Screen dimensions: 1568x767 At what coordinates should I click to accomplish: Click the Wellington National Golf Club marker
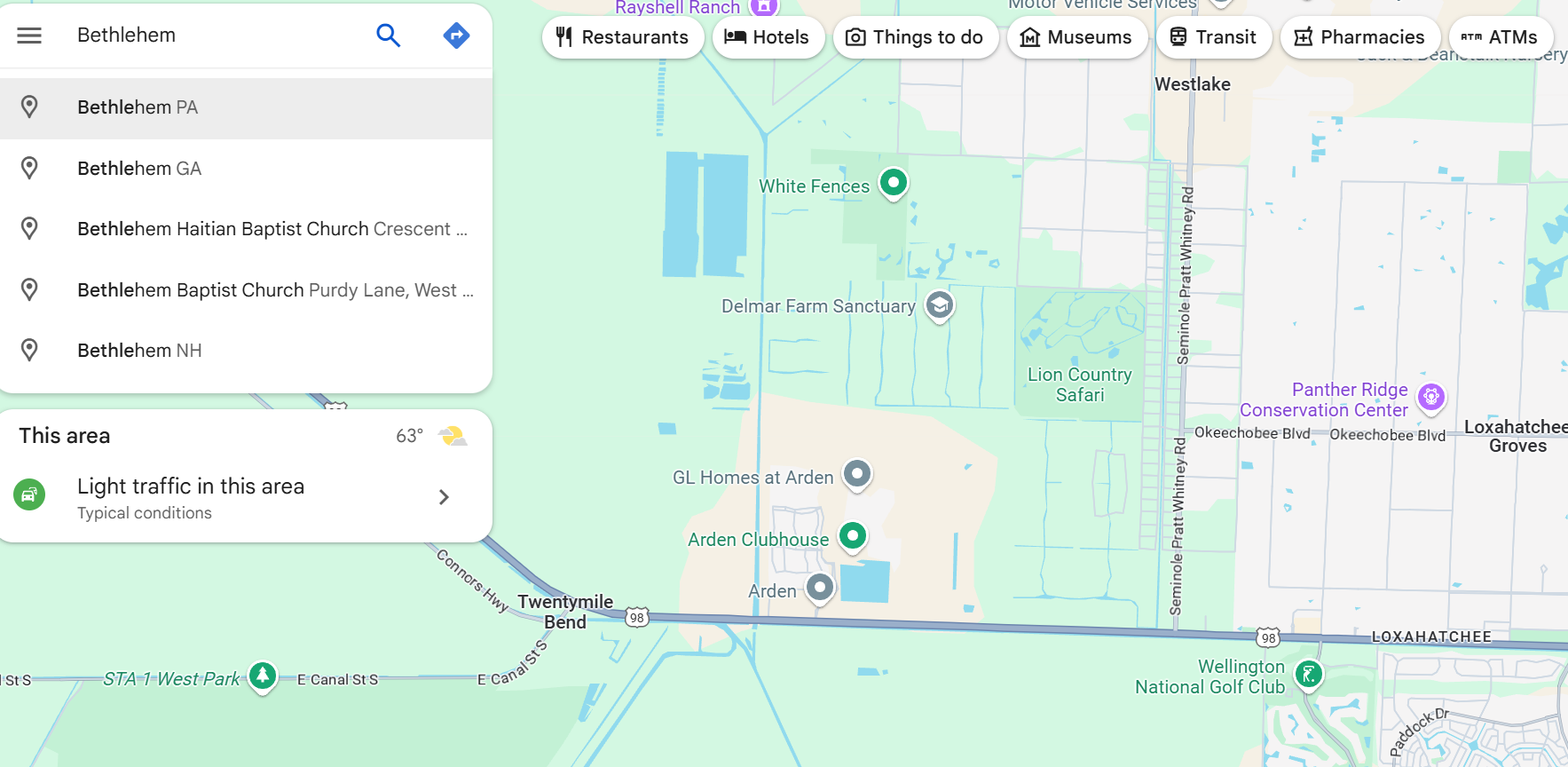coord(1309,675)
